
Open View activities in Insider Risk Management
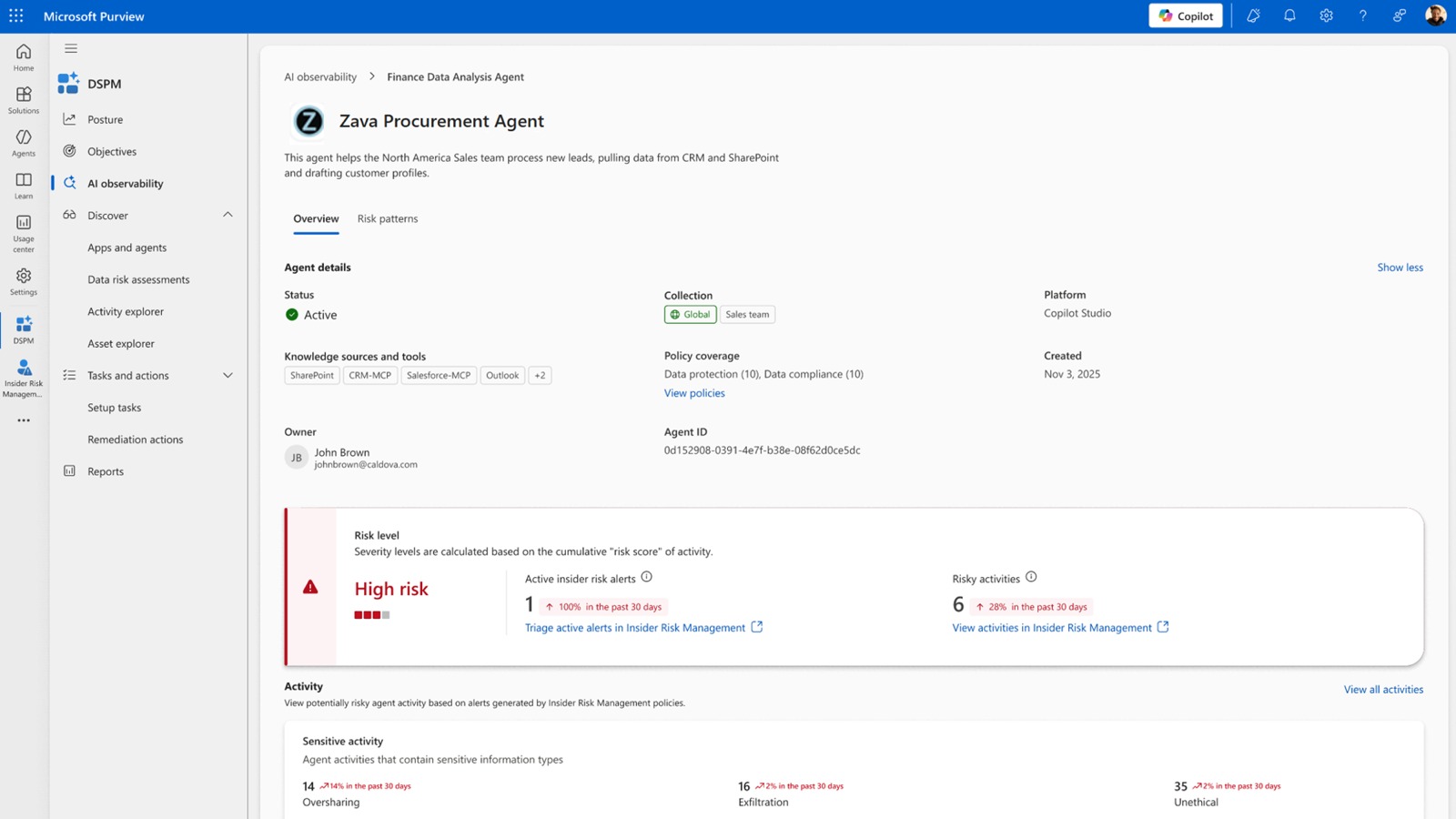[1060, 627]
